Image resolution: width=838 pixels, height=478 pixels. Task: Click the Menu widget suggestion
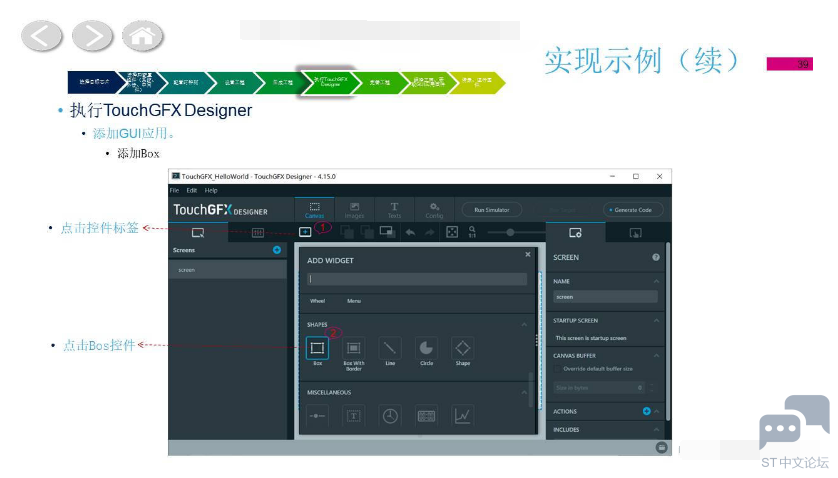click(354, 301)
